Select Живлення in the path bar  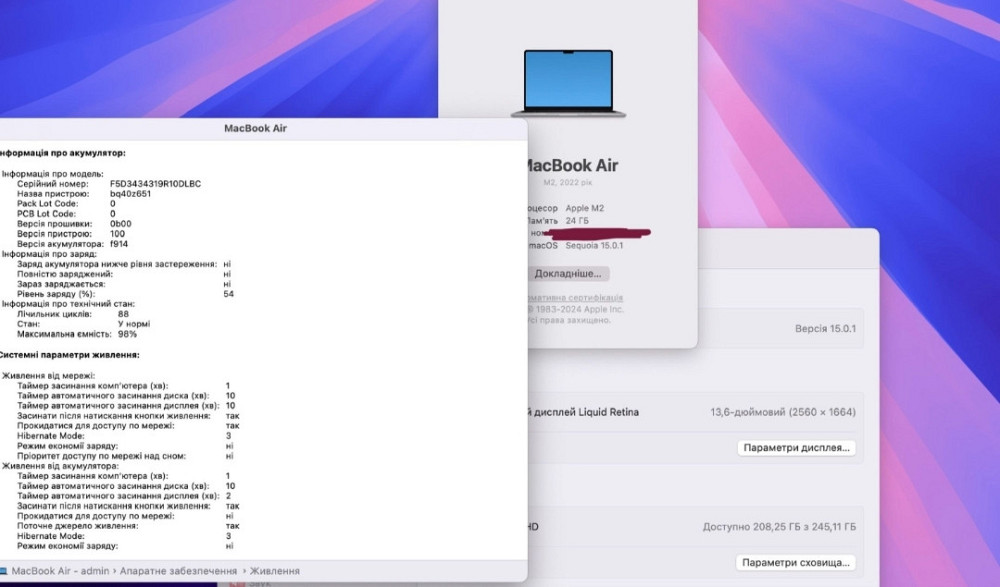click(274, 571)
